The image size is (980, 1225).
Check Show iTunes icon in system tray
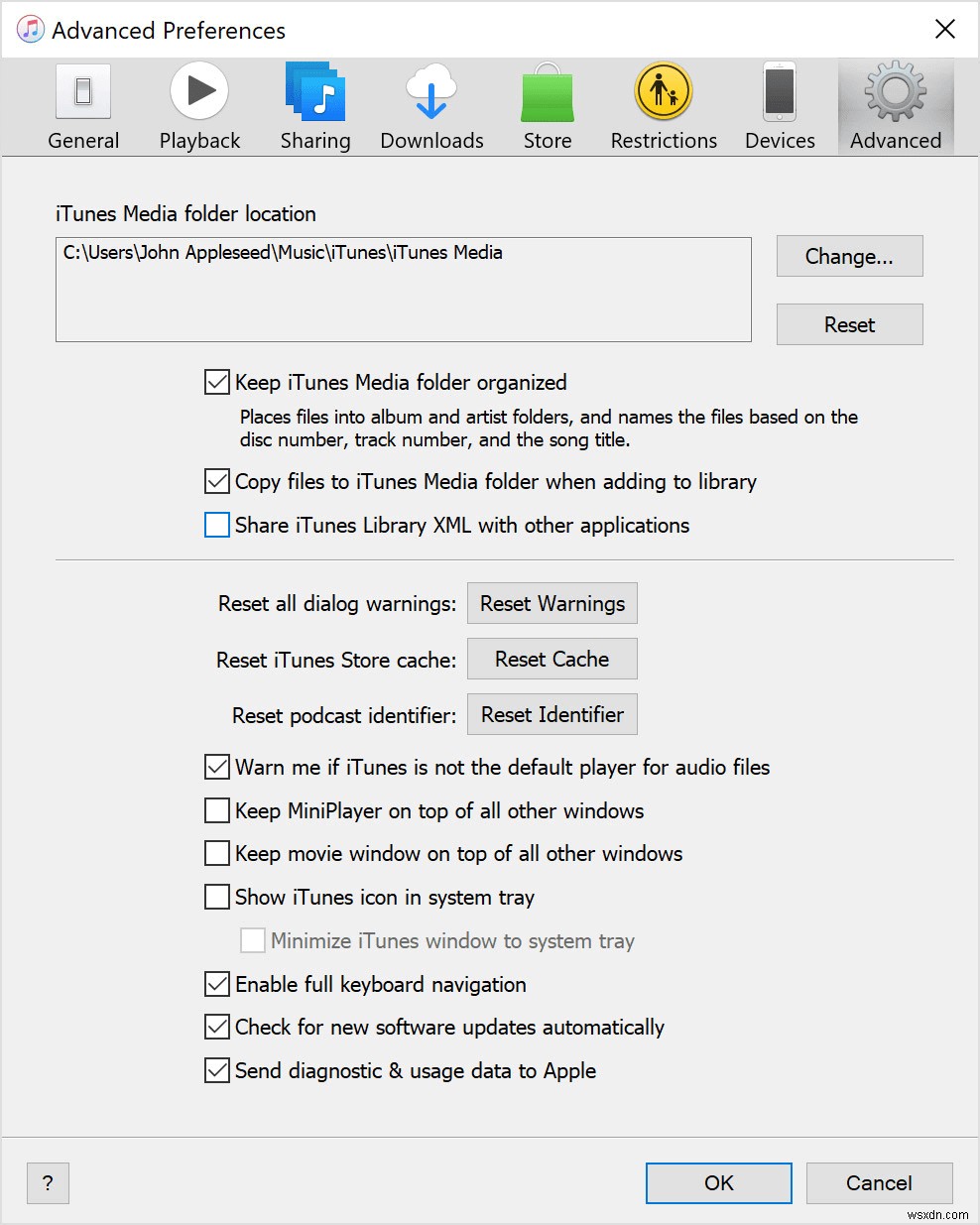(216, 897)
